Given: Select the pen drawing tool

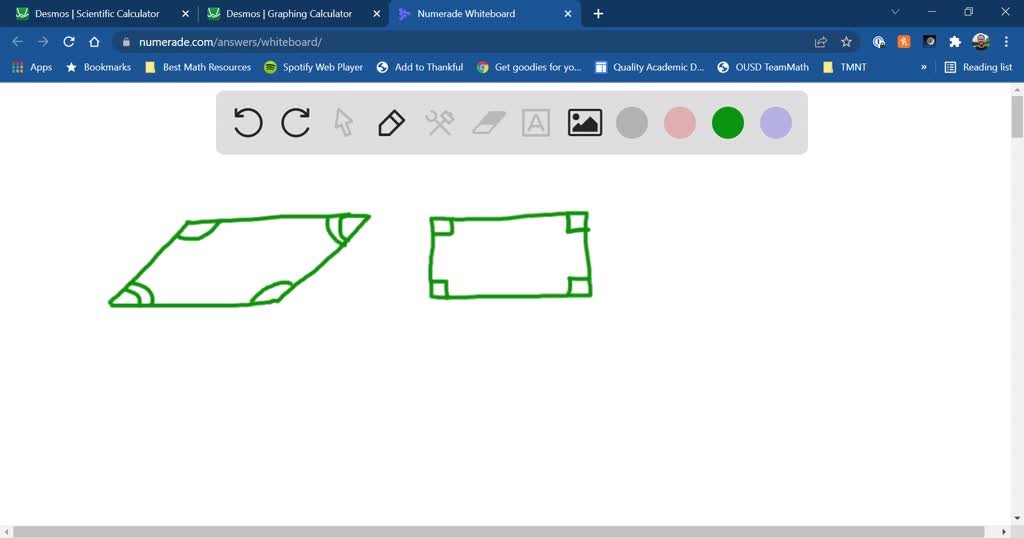Looking at the screenshot, I should [391, 122].
